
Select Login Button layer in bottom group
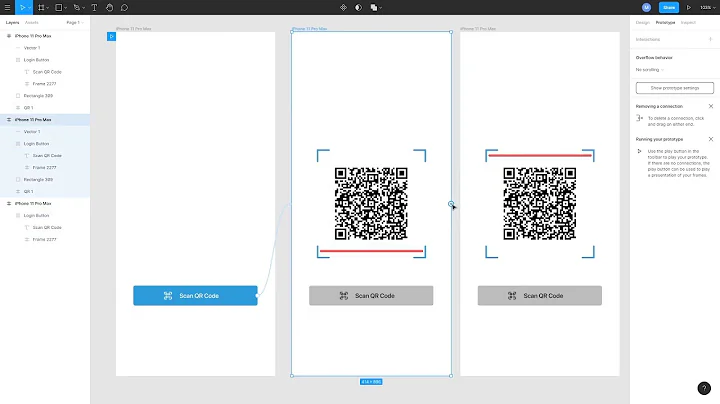coord(36,215)
